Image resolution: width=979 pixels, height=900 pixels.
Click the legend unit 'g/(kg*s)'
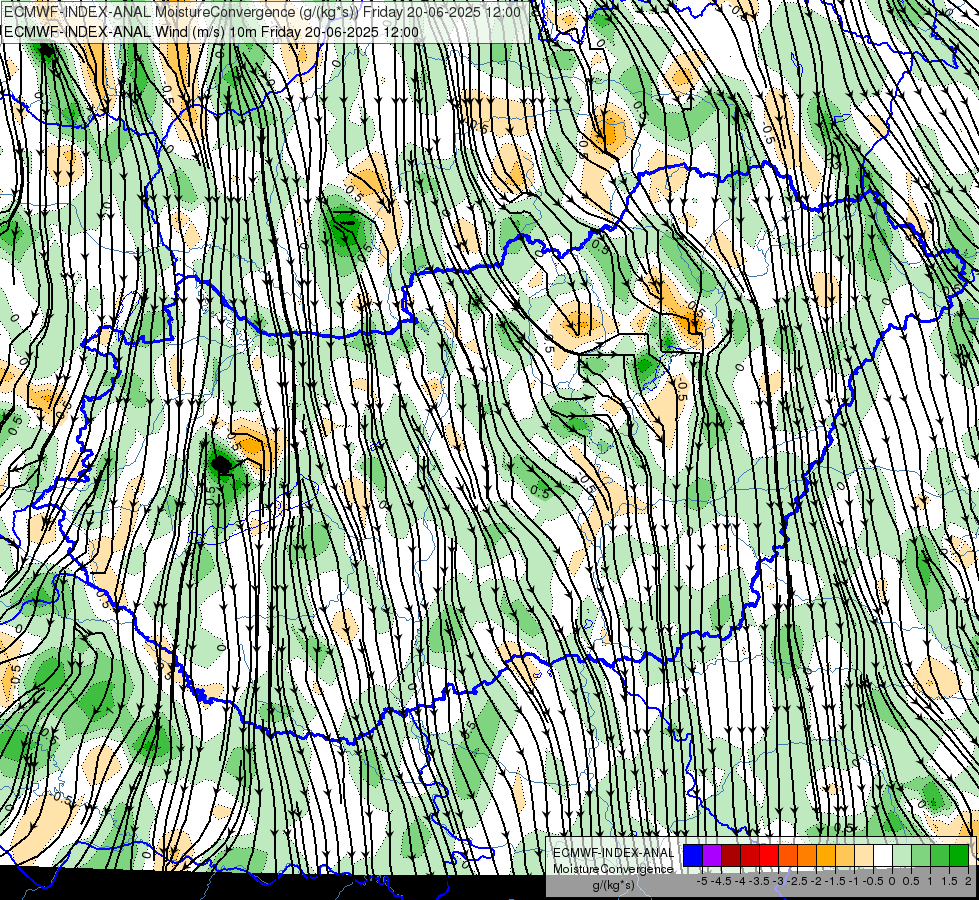(613, 885)
